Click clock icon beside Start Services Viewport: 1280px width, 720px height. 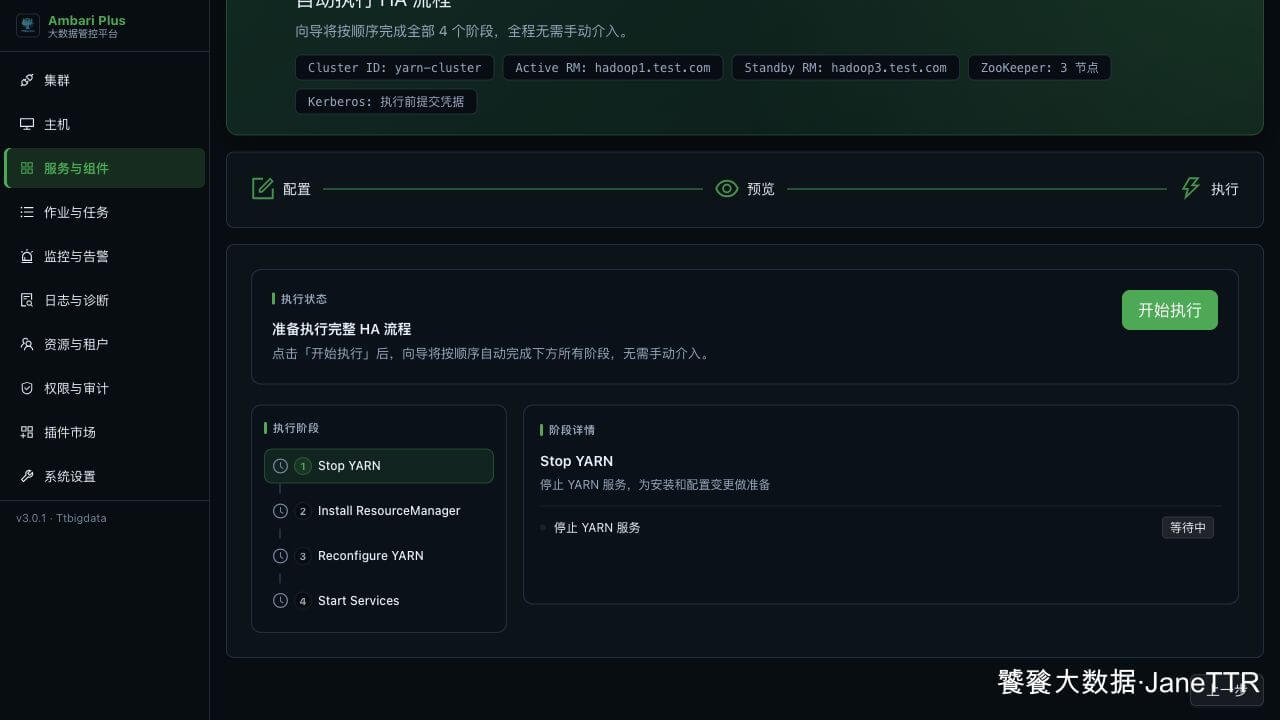280,601
